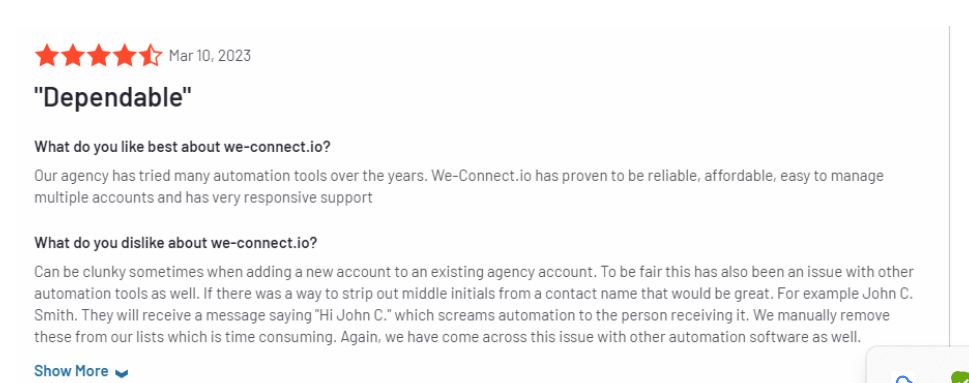The image size is (969, 383).
Task: Click the fourth rating star
Action: (x=124, y=56)
